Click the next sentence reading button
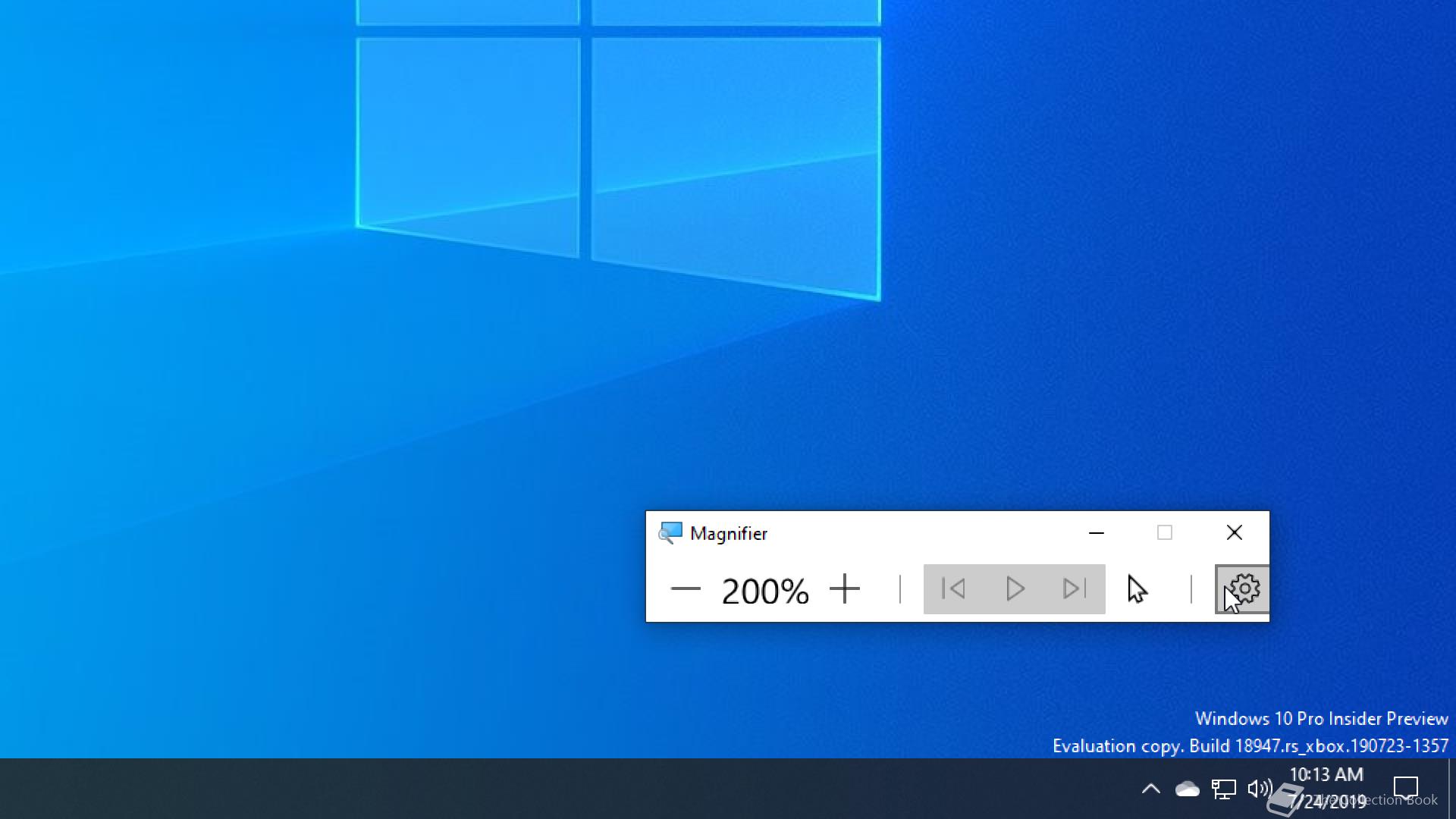 1075,589
